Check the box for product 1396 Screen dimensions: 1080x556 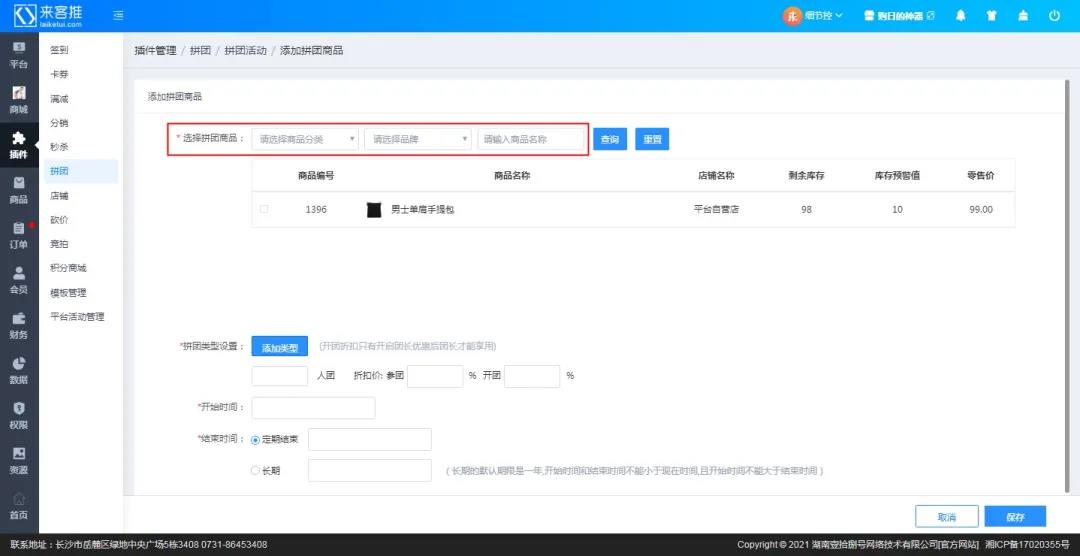pos(264,209)
